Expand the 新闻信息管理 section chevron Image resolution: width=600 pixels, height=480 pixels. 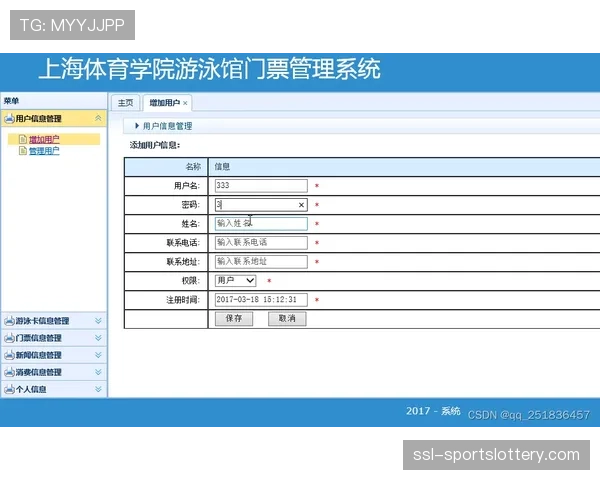pos(98,355)
